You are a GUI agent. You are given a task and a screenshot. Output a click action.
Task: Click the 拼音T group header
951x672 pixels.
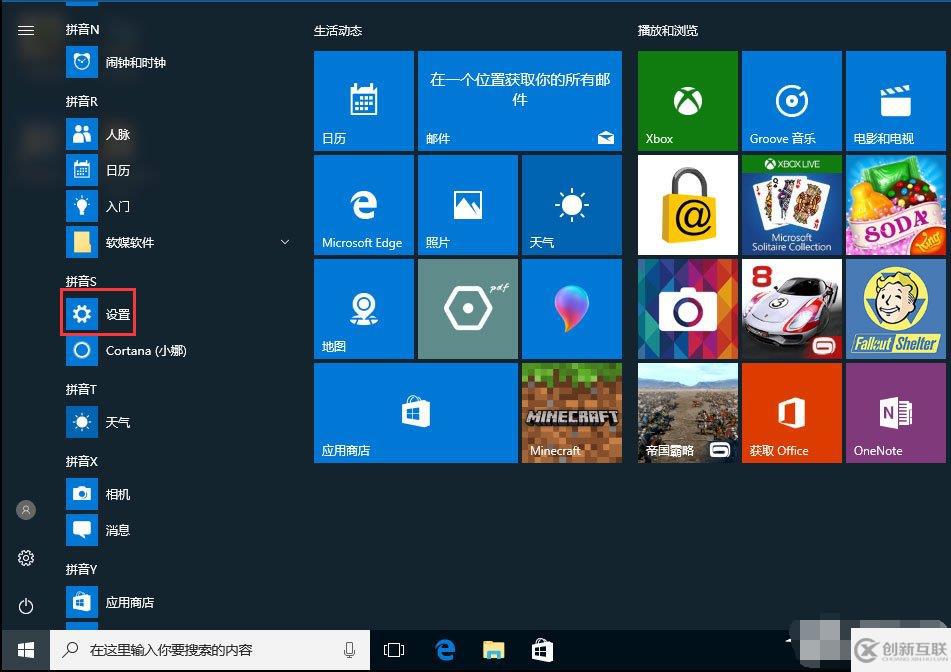[x=81, y=389]
